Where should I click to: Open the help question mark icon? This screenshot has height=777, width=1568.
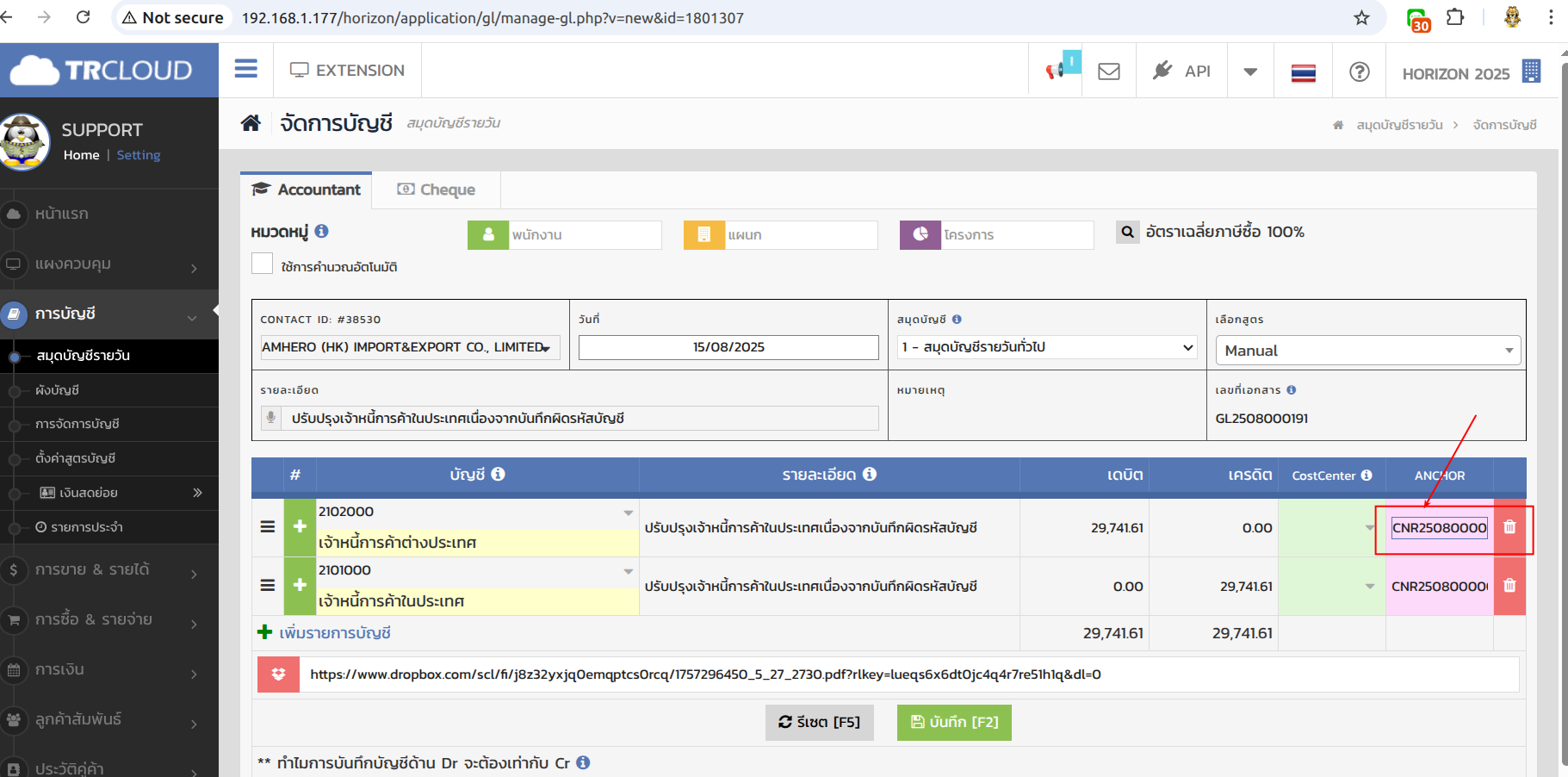[1359, 71]
